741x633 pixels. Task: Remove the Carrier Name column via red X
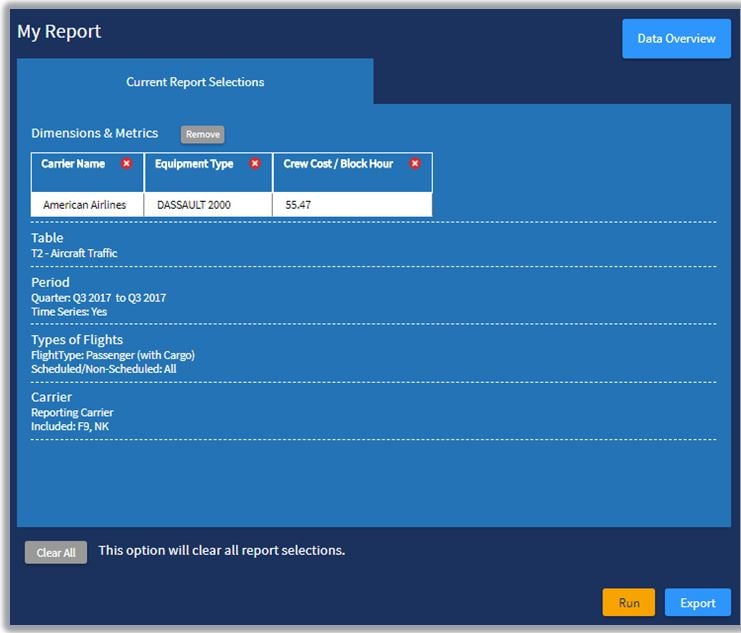tap(126, 164)
